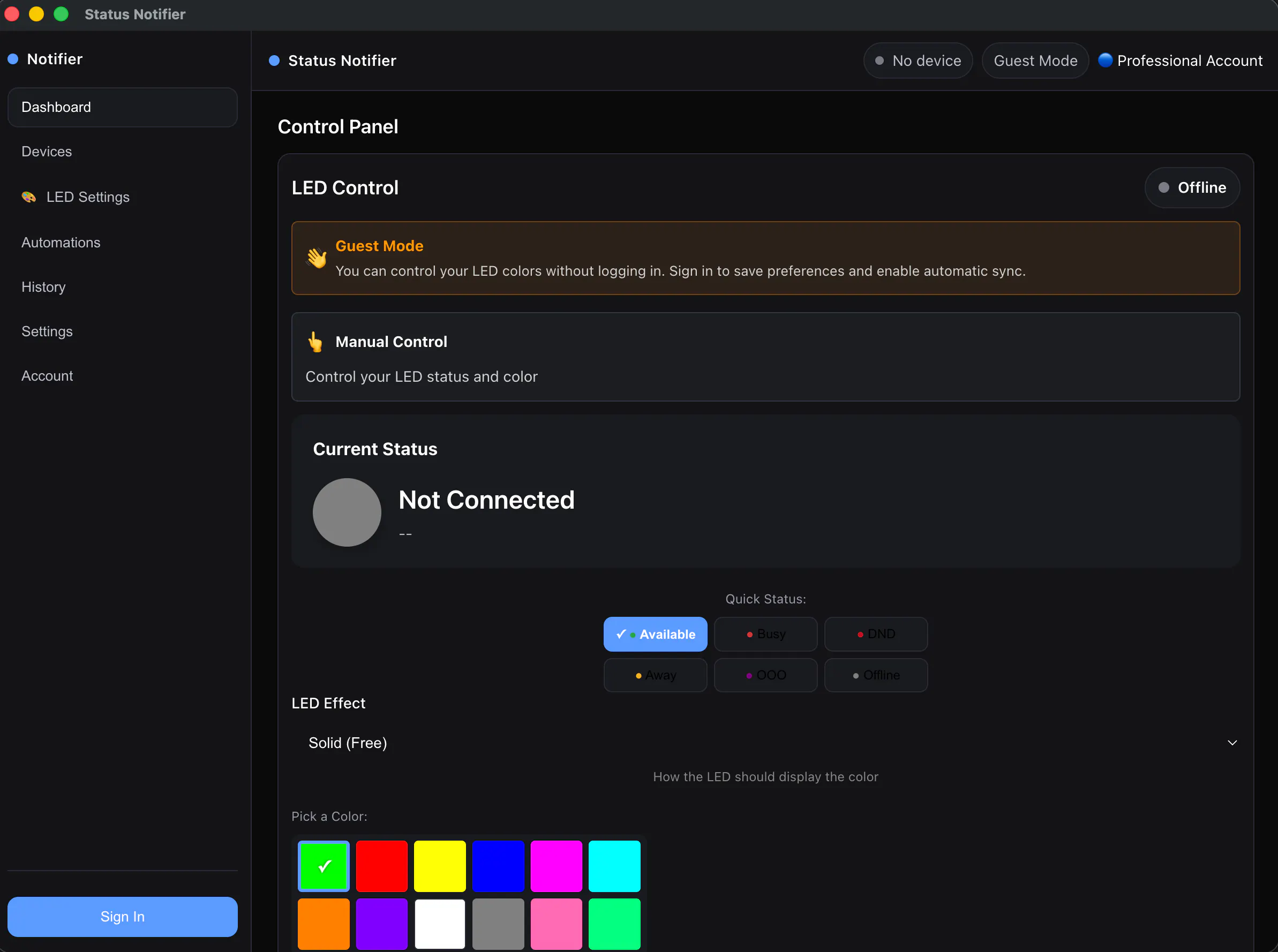Click 'How the LED should display the color'
This screenshot has width=1278, height=952.
click(x=765, y=777)
